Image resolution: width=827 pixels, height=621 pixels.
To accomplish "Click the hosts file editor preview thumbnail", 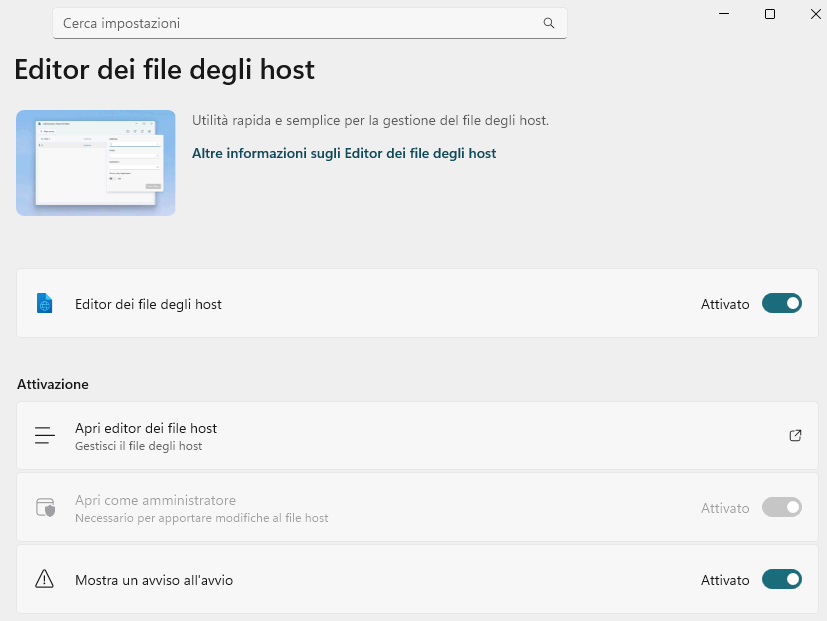I will pyautogui.click(x=95, y=163).
